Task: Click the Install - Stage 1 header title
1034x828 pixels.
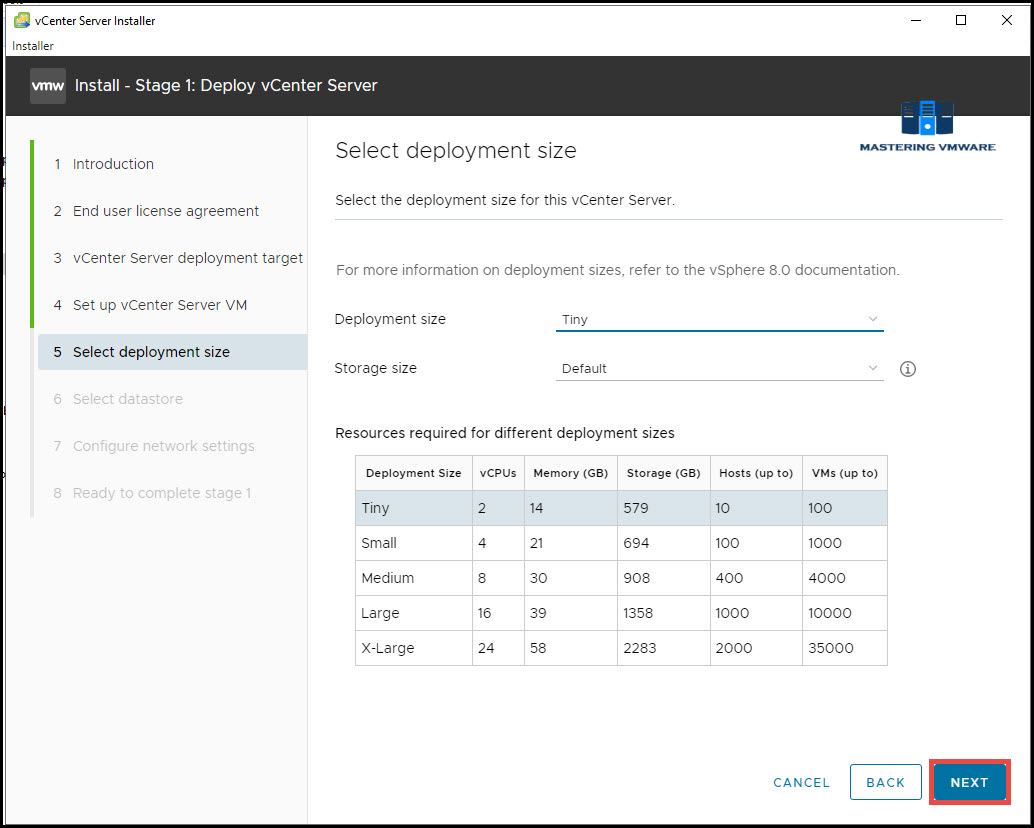Action: tap(226, 86)
